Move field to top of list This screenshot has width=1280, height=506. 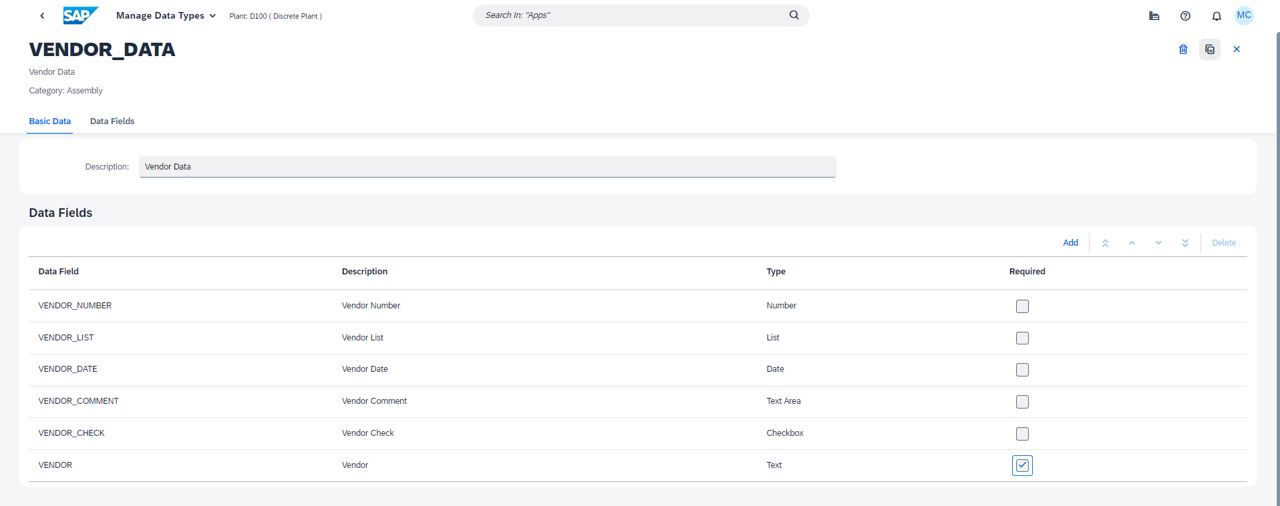click(x=1105, y=243)
